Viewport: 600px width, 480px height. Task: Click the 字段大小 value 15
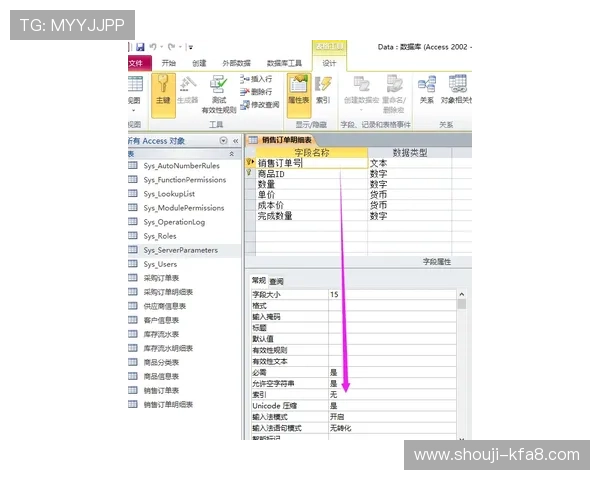point(392,294)
